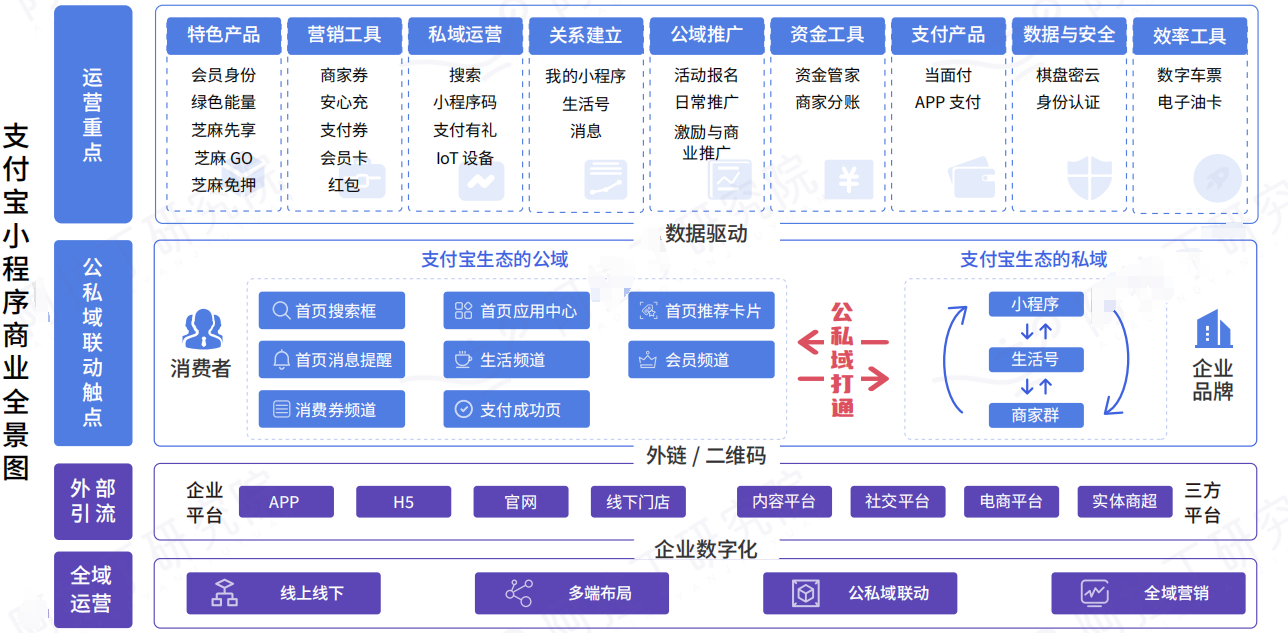
Task: Switch to the 支付产品 header tab
Action: coord(948,35)
